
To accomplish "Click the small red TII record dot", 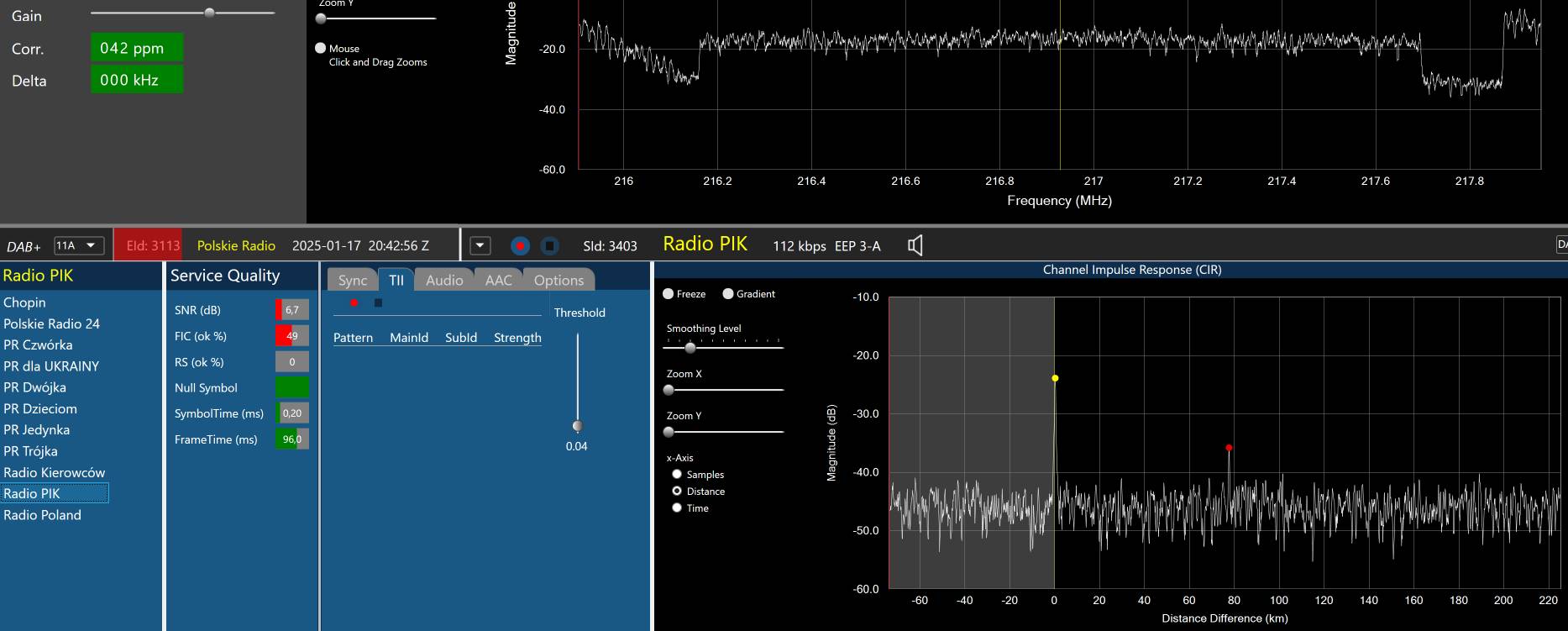I will [354, 302].
